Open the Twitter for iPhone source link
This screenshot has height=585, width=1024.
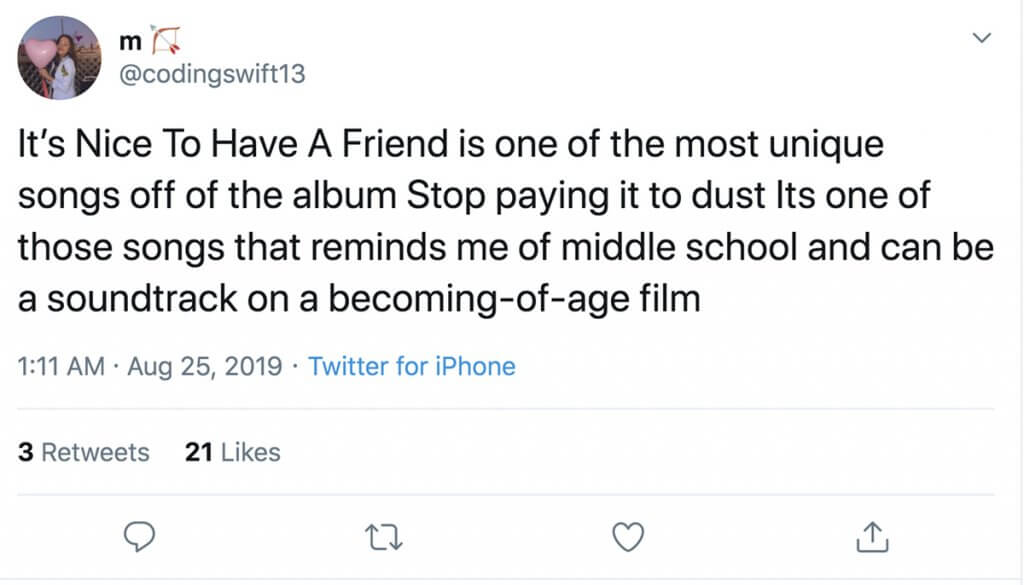[x=411, y=366]
